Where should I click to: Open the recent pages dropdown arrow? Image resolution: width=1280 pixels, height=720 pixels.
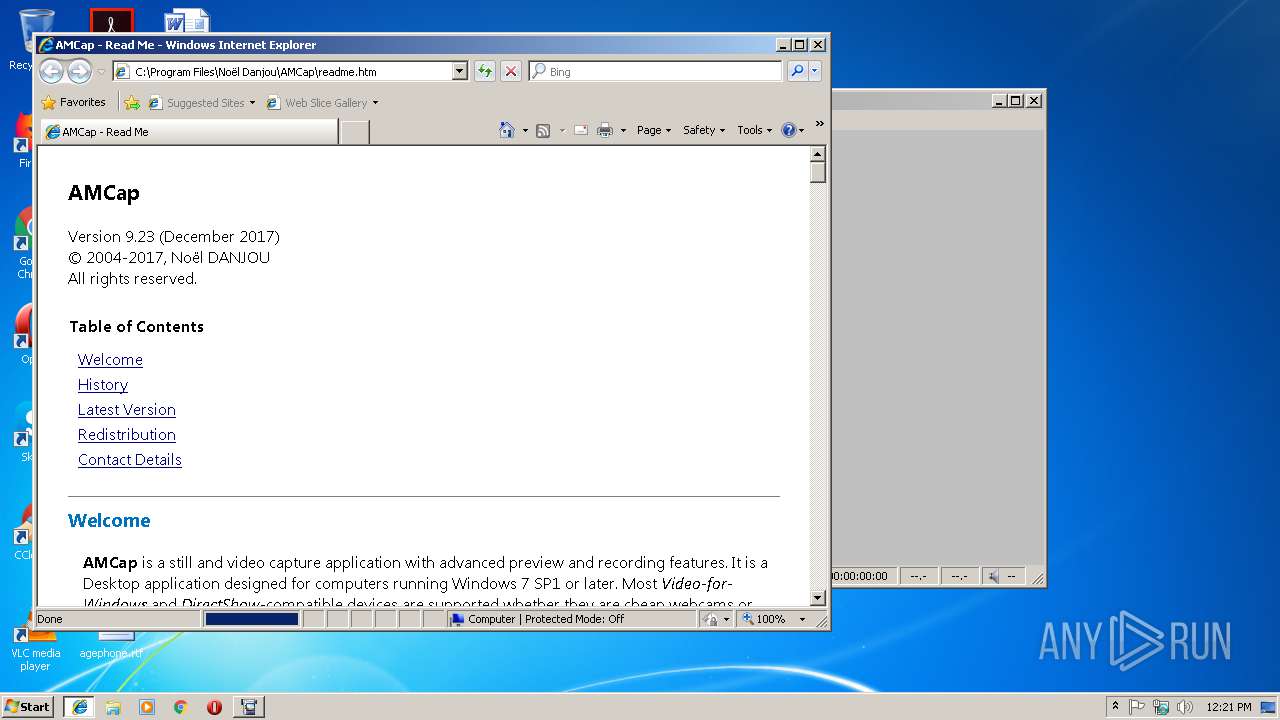pos(101,72)
